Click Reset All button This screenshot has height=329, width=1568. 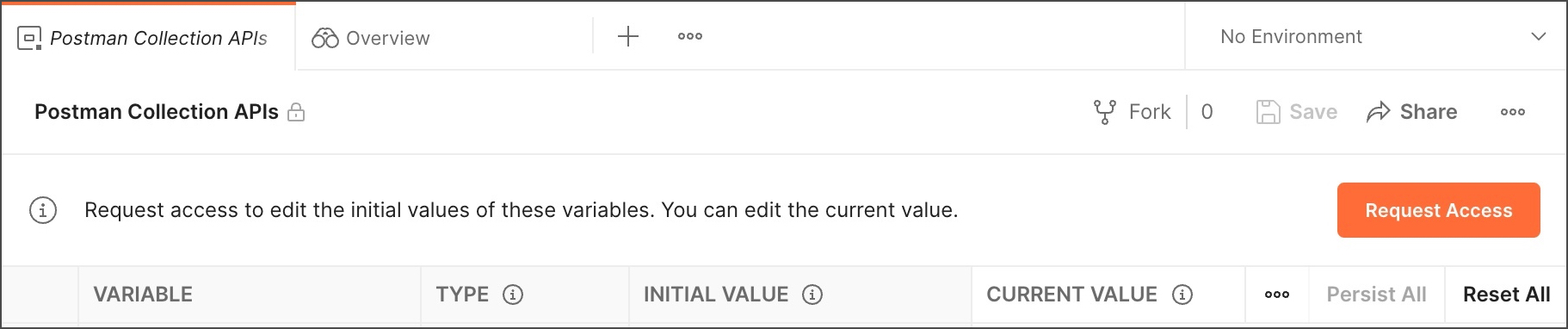[x=1506, y=295]
